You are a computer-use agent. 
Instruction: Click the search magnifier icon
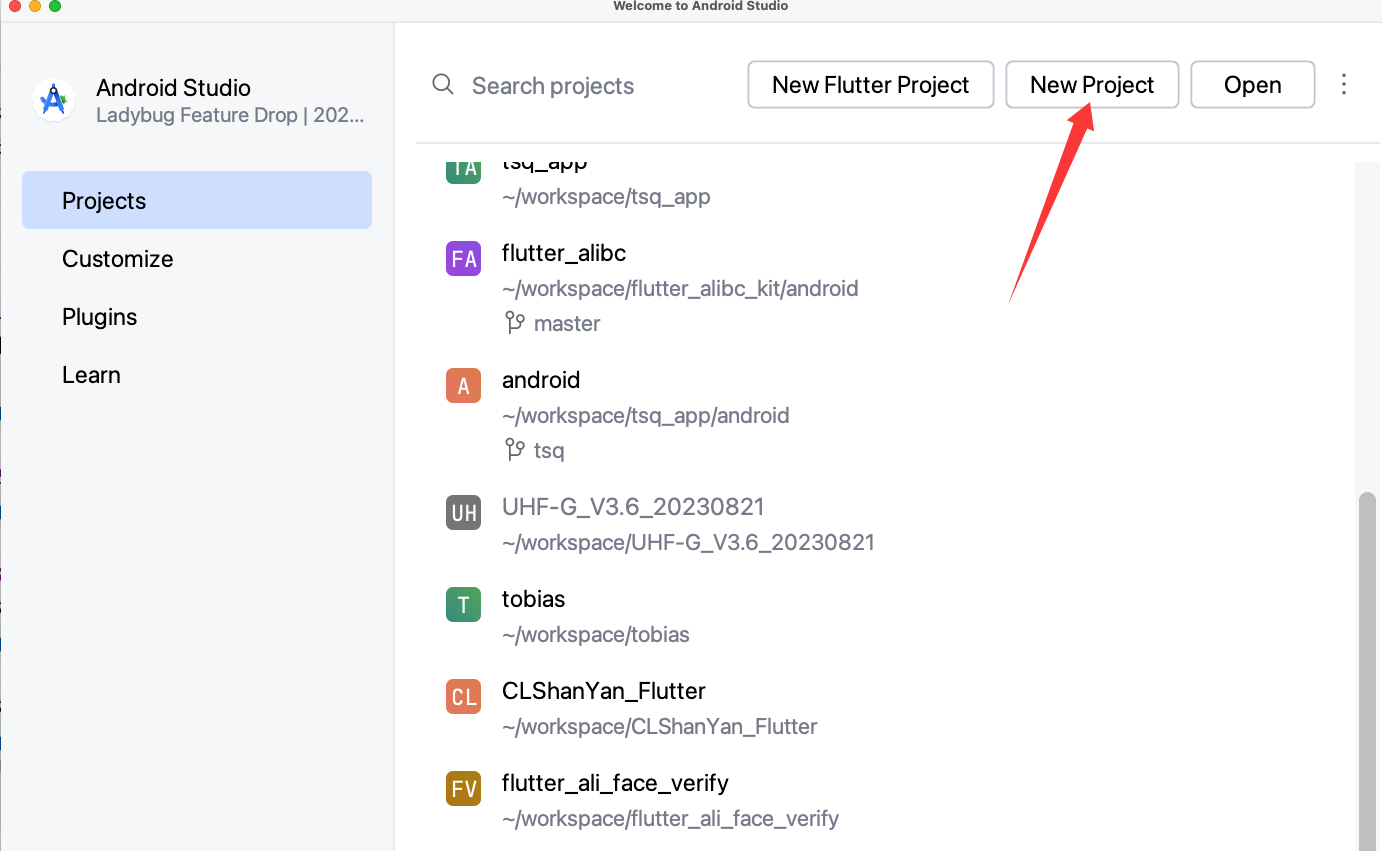pyautogui.click(x=443, y=85)
